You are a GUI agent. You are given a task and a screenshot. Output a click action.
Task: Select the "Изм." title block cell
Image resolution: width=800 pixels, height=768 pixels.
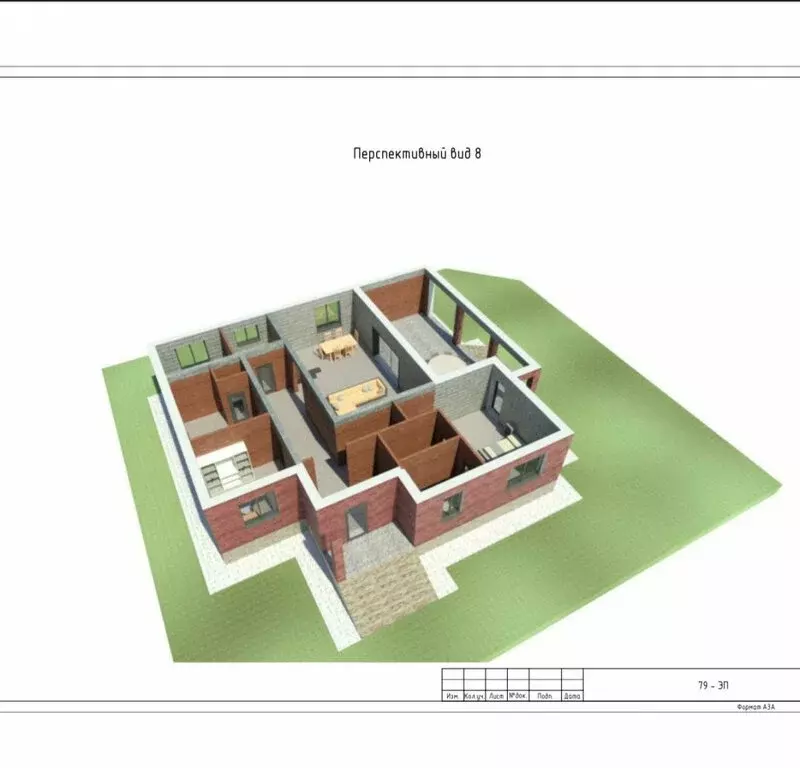pos(453,696)
